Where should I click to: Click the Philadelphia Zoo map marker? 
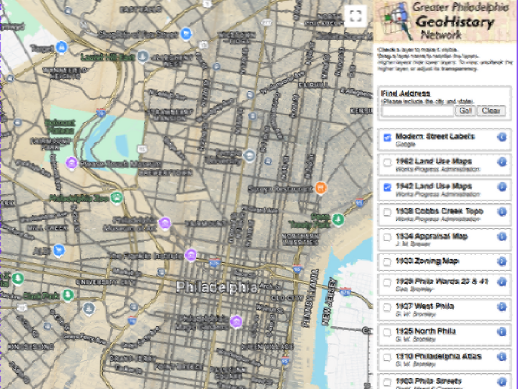(116, 198)
